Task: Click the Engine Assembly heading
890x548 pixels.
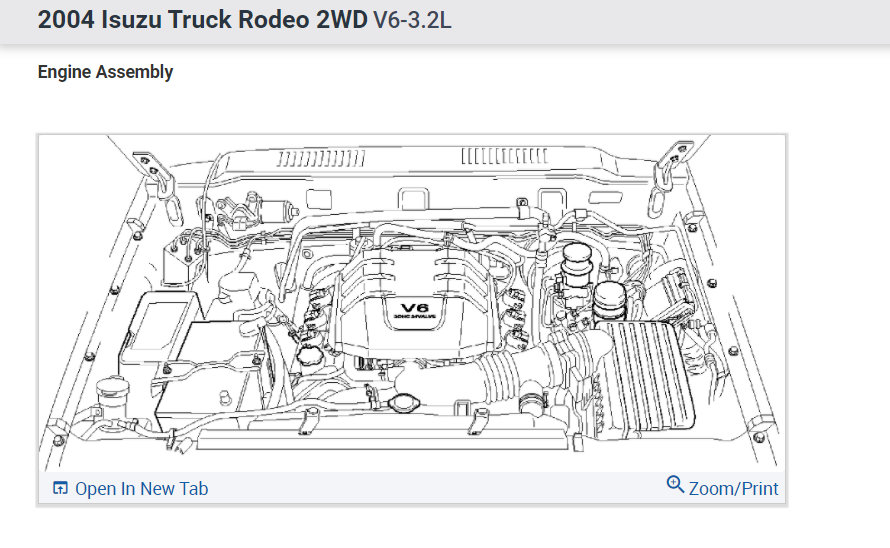Action: (105, 72)
